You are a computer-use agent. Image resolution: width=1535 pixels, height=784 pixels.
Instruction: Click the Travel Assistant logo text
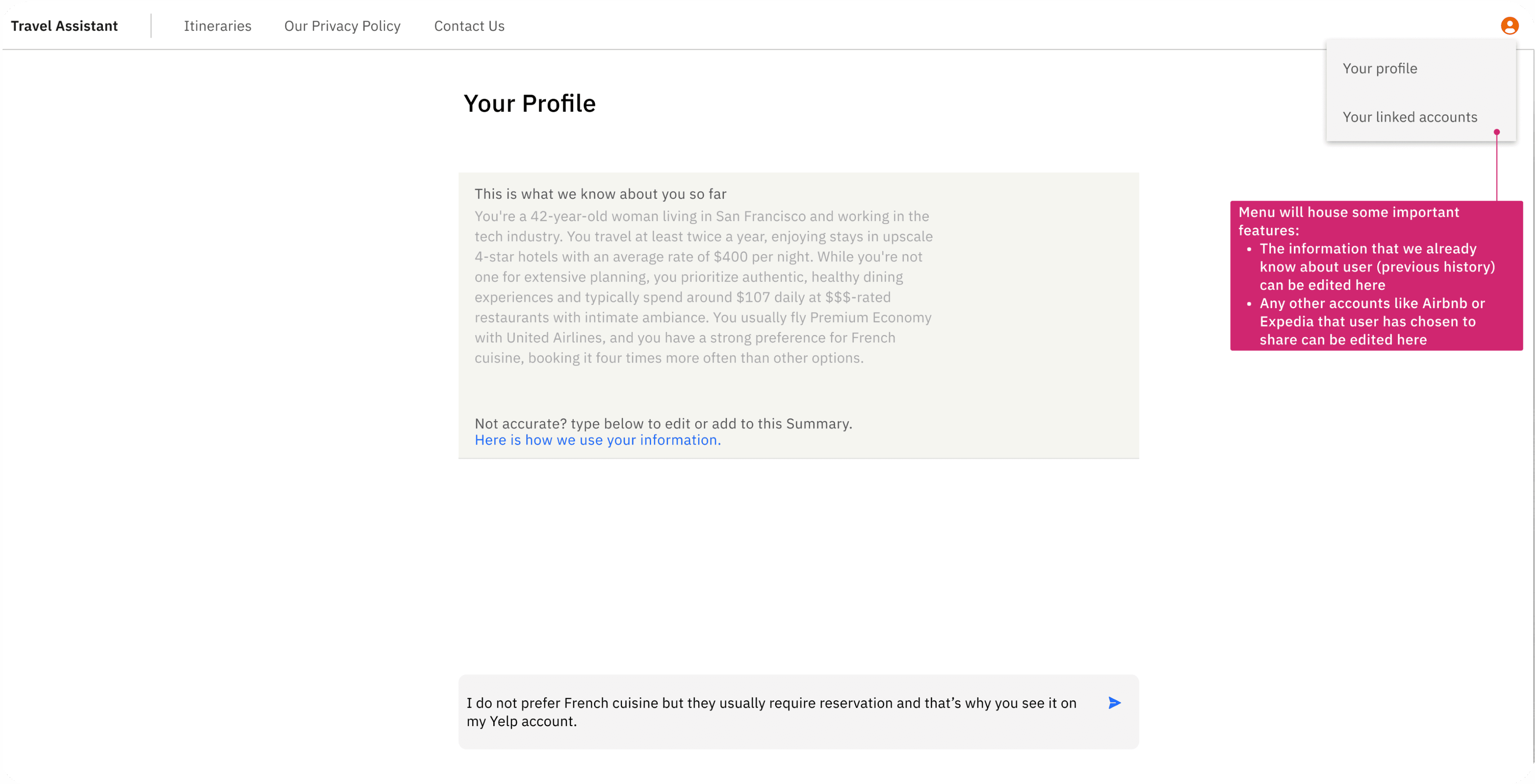(65, 25)
